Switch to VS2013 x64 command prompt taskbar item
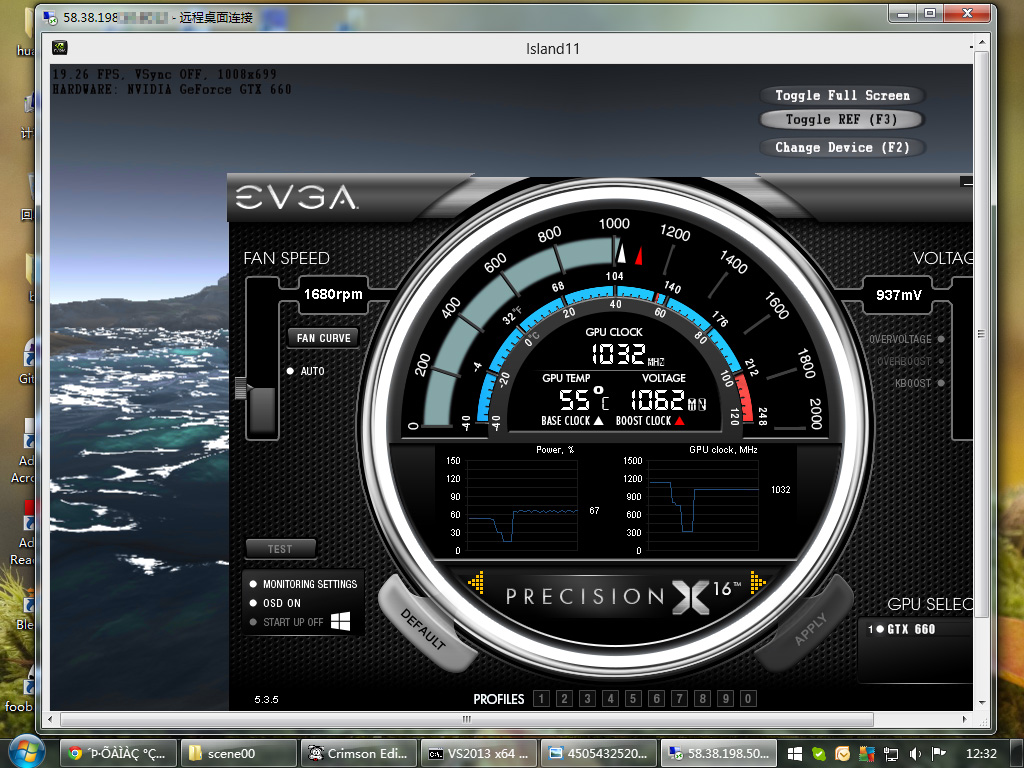1024x768 pixels. tap(479, 754)
